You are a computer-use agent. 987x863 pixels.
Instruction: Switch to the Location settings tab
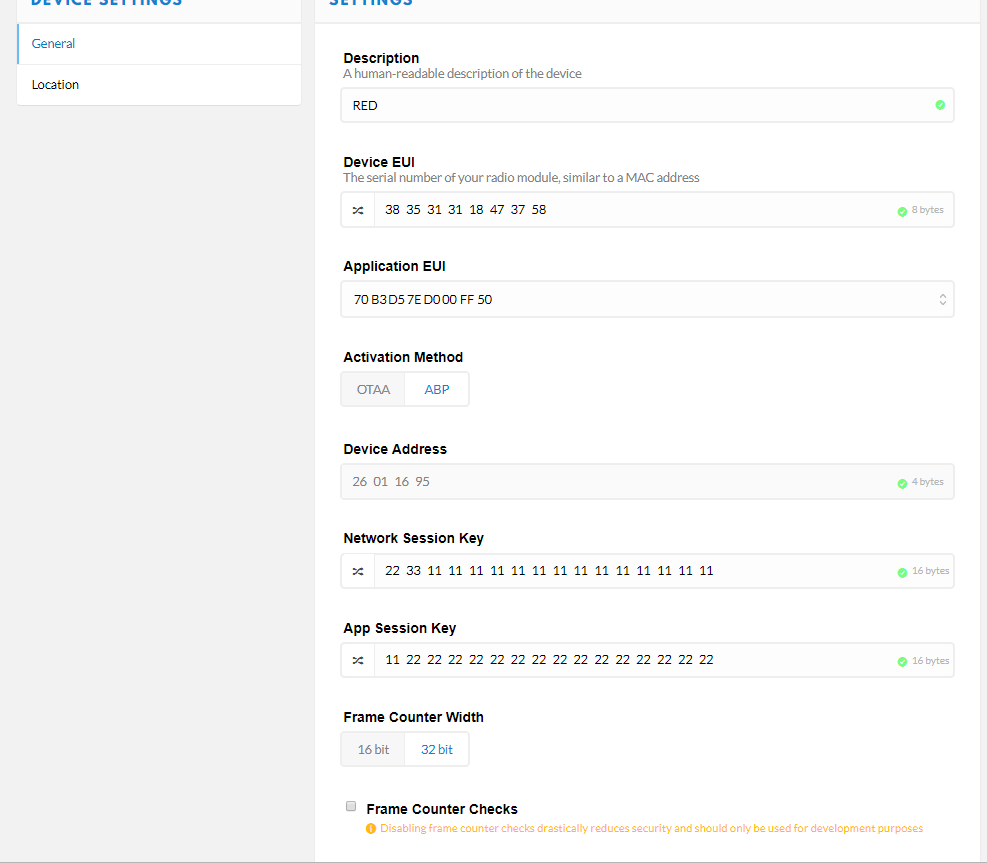159,85
